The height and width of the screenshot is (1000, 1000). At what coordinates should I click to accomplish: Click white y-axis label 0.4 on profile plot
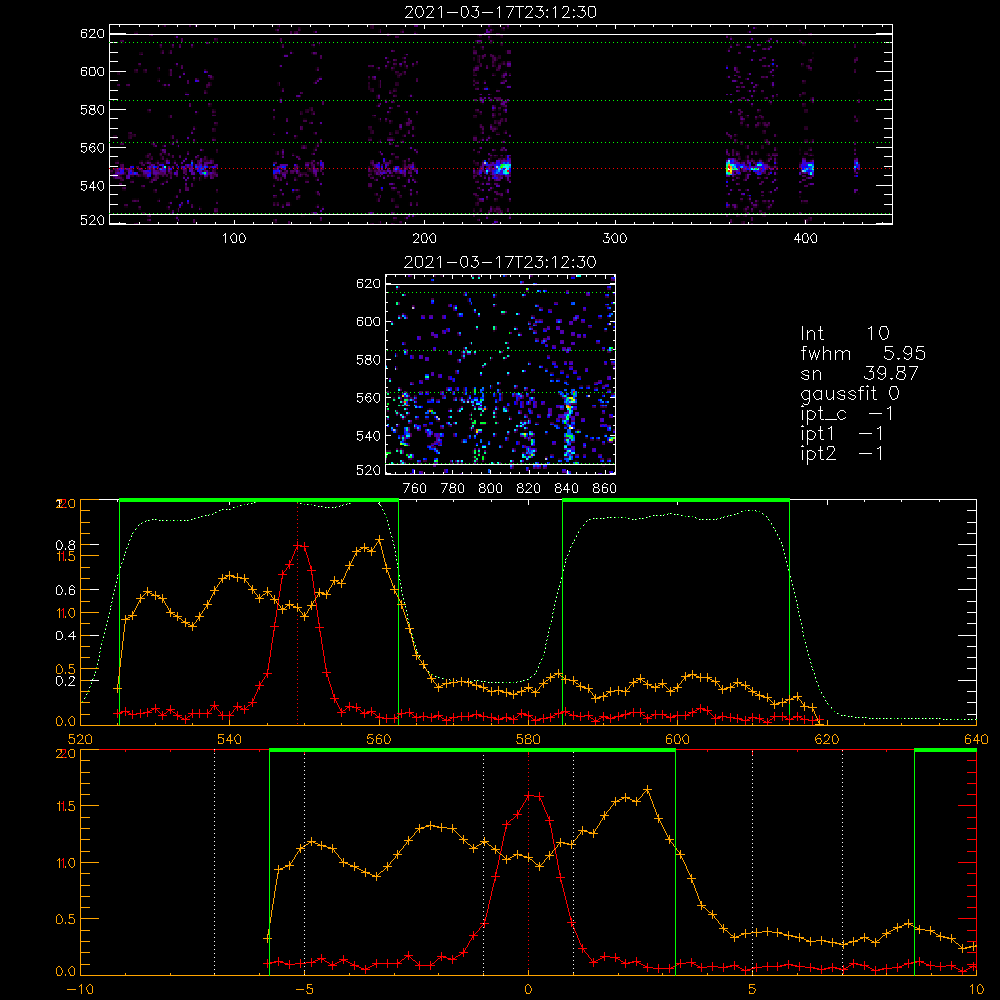66,636
